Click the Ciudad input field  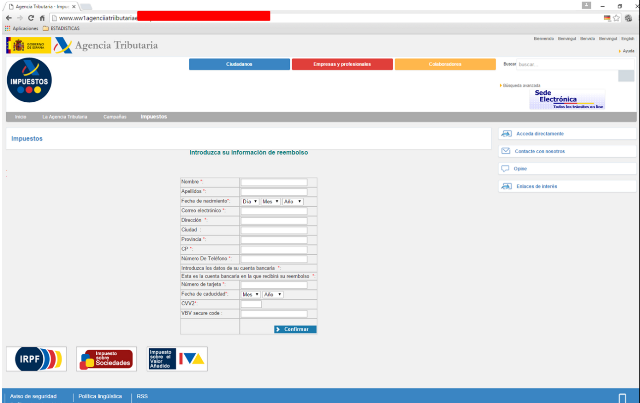274,230
